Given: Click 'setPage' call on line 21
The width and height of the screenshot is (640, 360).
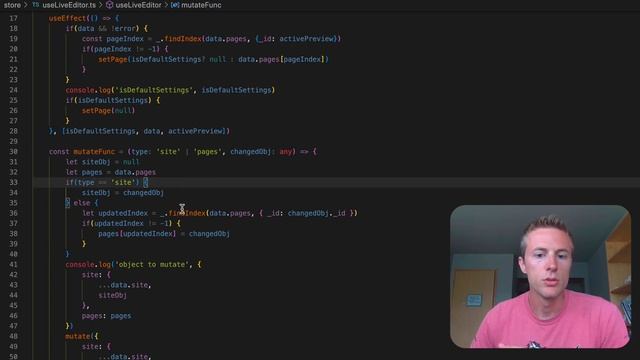Looking at the screenshot, I should click(x=113, y=59).
